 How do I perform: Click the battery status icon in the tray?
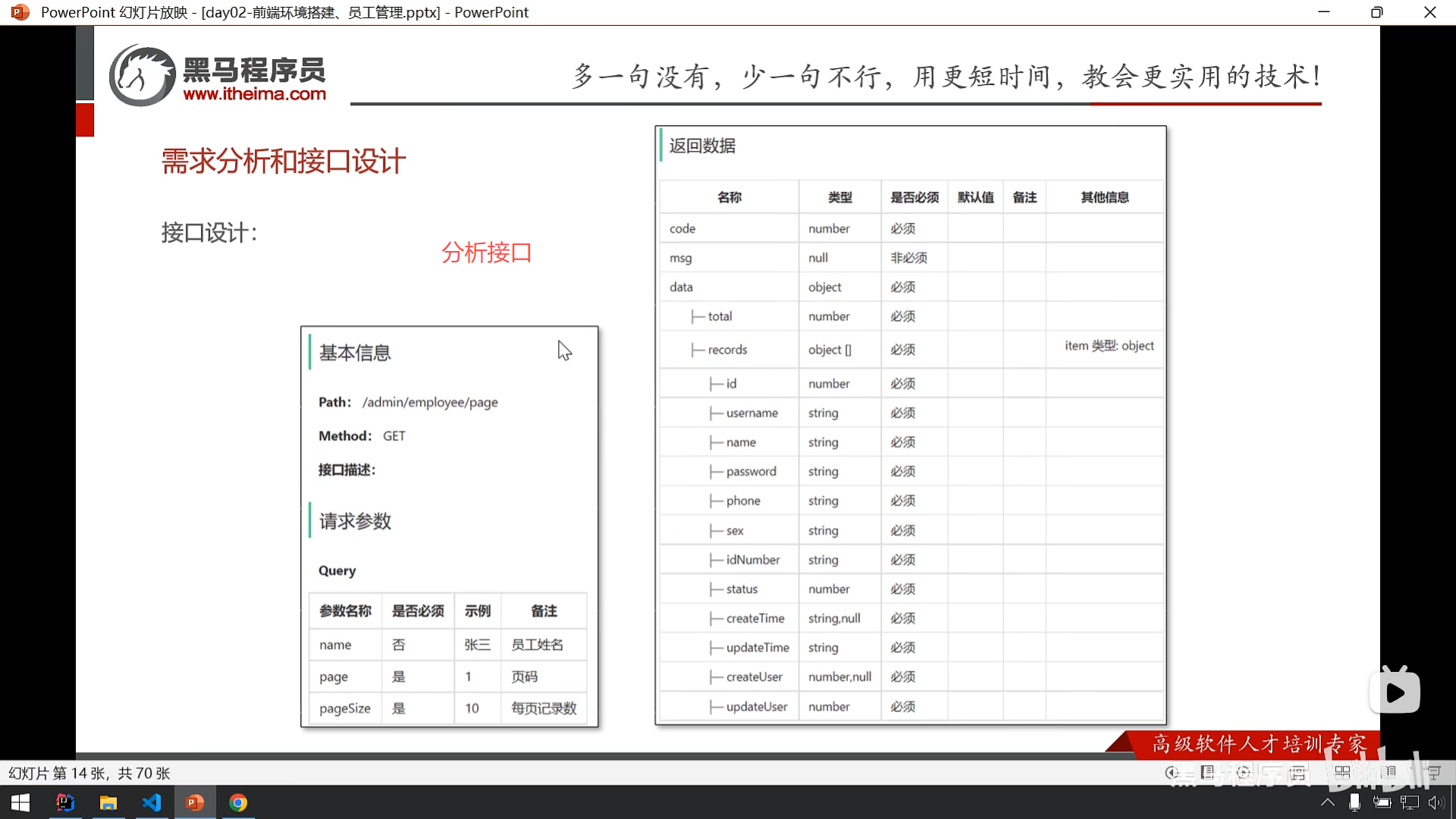tap(1382, 802)
